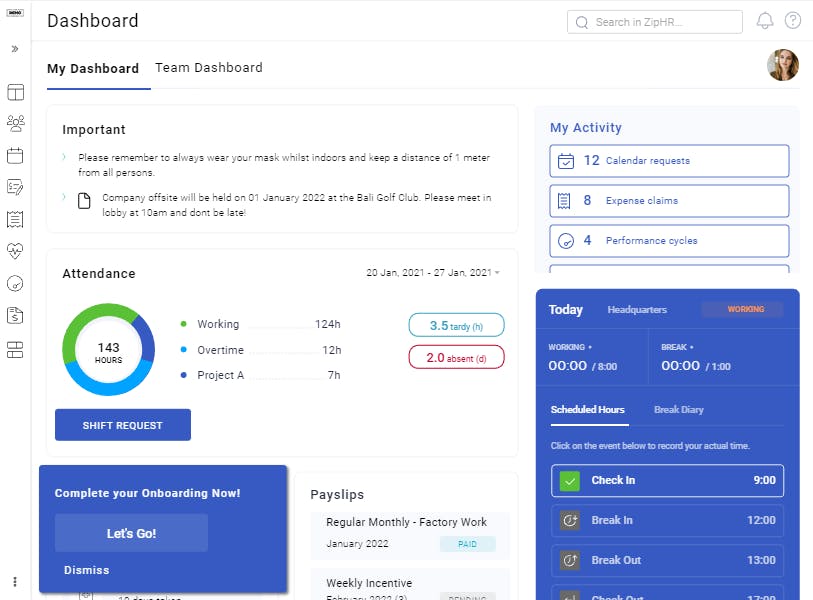The image size is (813, 600).
Task: Switch to the Team Dashboard tab
Action: pos(208,67)
